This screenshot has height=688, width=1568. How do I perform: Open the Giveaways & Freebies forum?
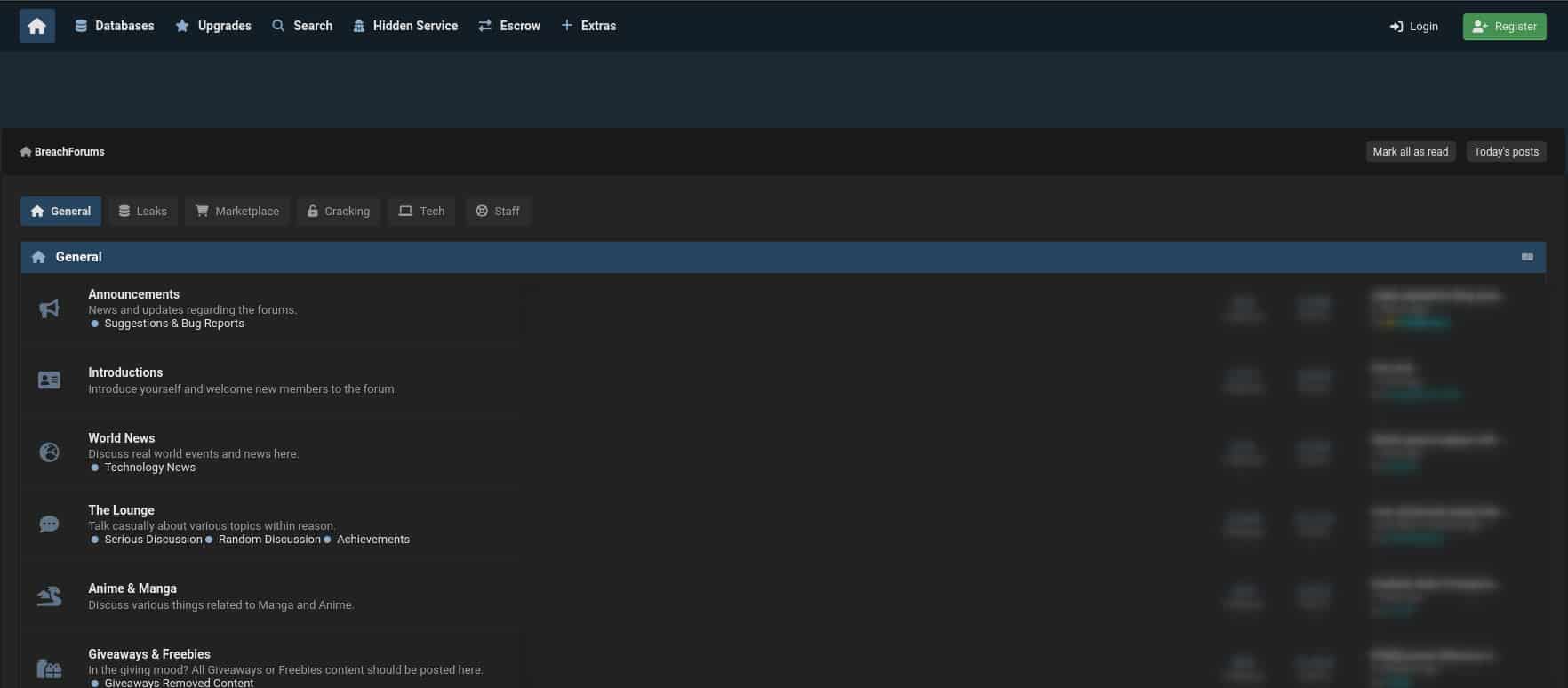149,654
